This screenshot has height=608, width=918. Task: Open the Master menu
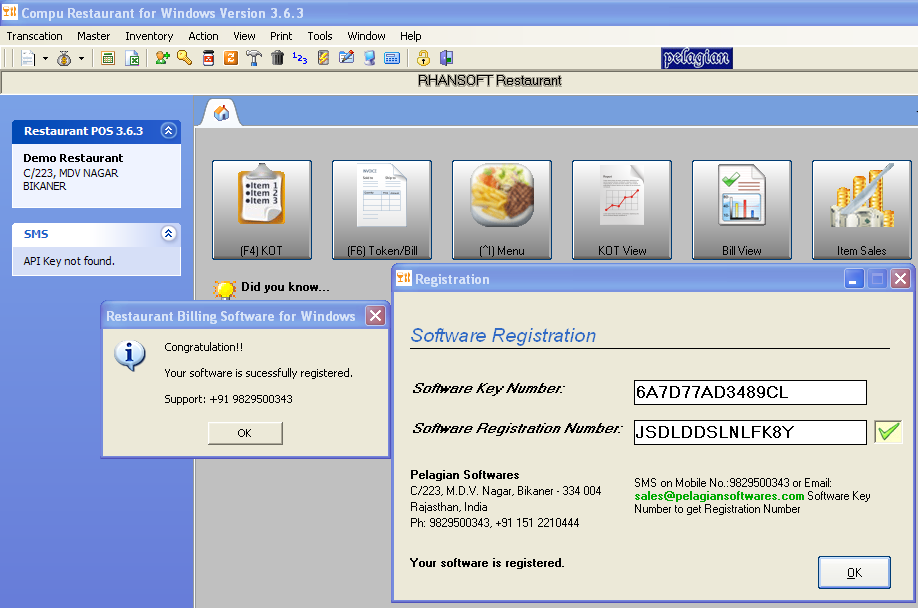(x=94, y=36)
